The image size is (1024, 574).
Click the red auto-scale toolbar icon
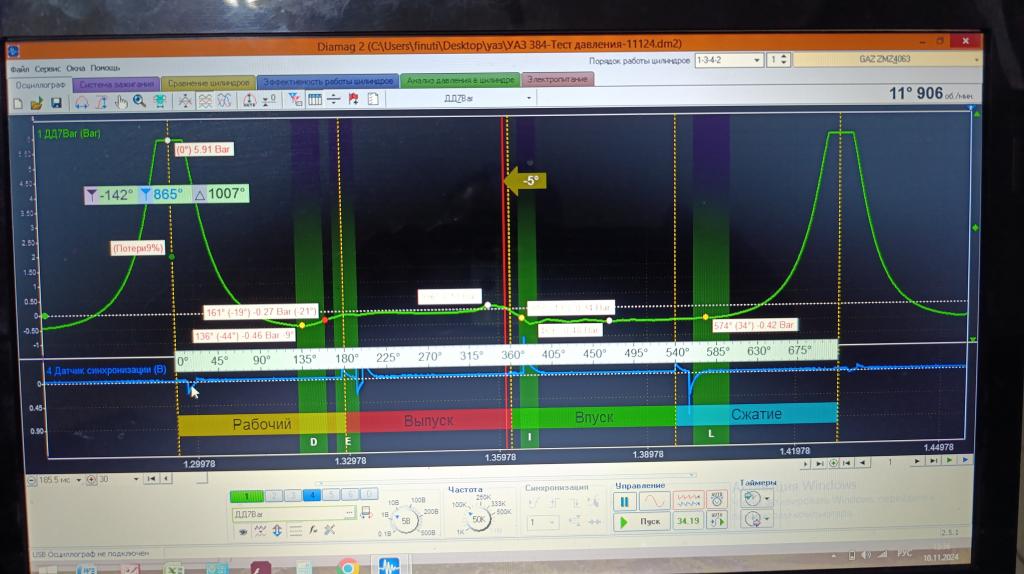(x=249, y=100)
